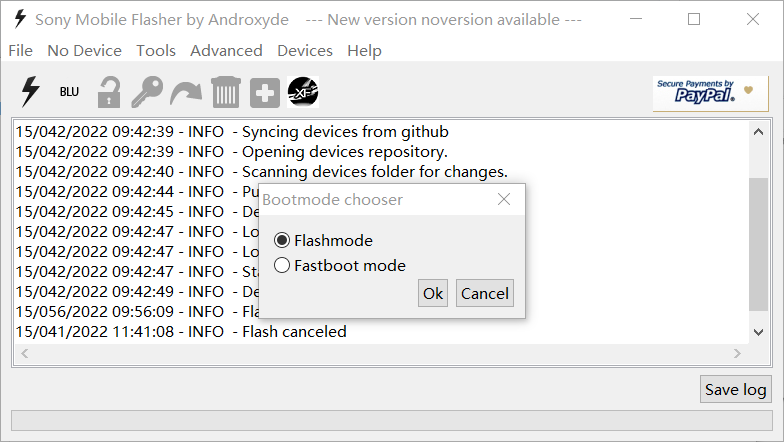This screenshot has width=784, height=442.
Task: Open the Help menu
Action: coord(364,51)
